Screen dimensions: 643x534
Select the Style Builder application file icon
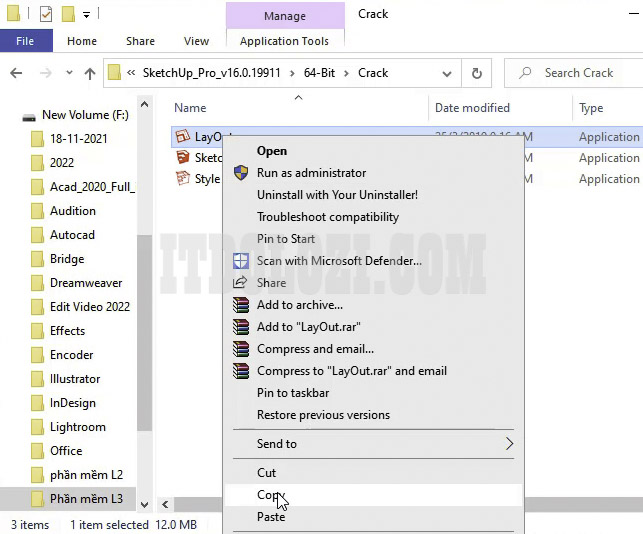pos(182,179)
